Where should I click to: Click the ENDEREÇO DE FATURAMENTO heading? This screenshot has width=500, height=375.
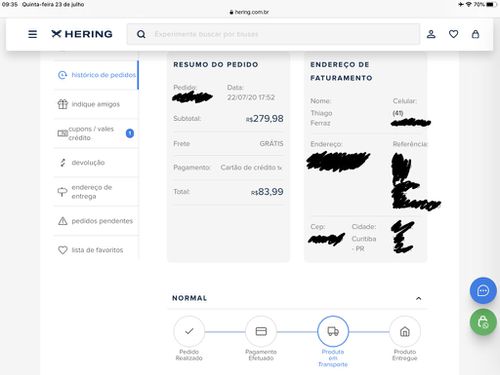(341, 71)
